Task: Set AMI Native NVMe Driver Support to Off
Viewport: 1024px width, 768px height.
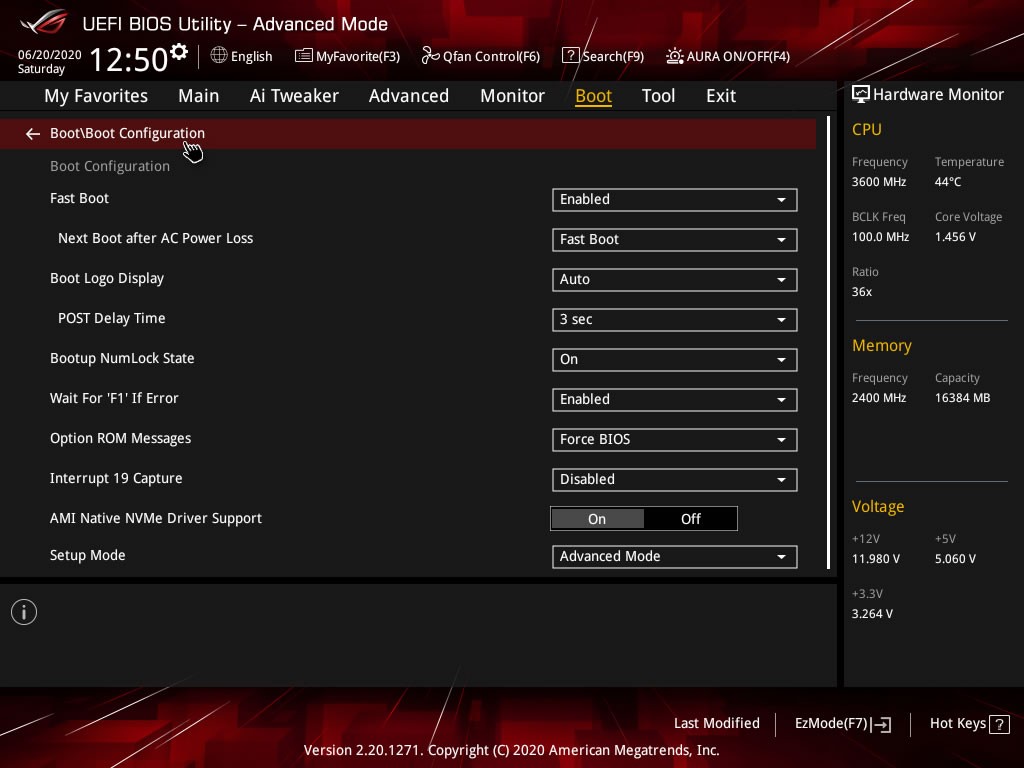Action: point(690,519)
